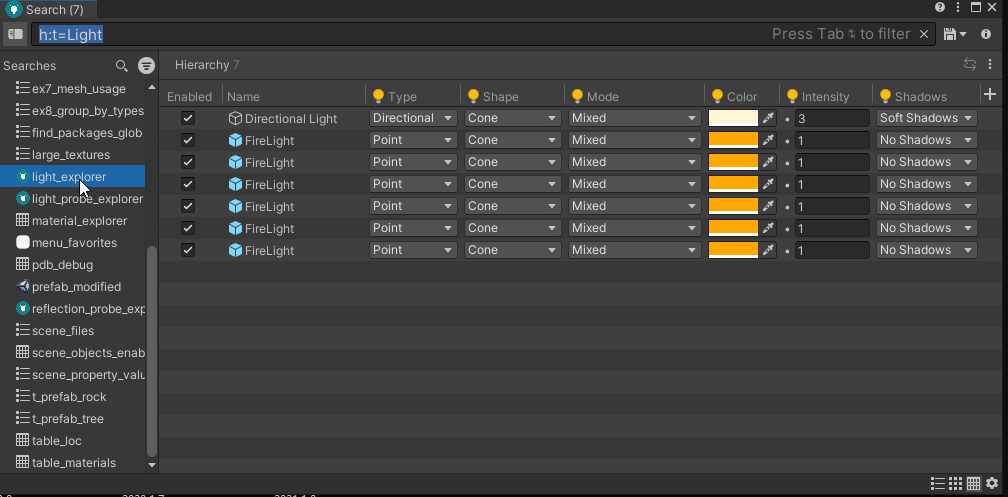
Task: Uncheck the last FireLight enabled checkbox
Action: [x=188, y=250]
